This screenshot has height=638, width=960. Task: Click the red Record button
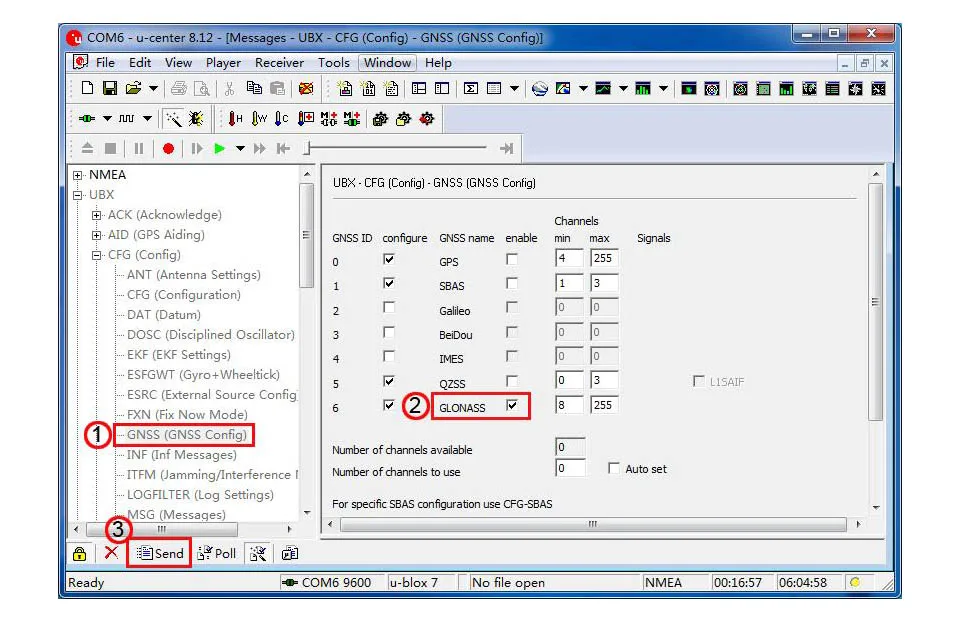(x=168, y=148)
